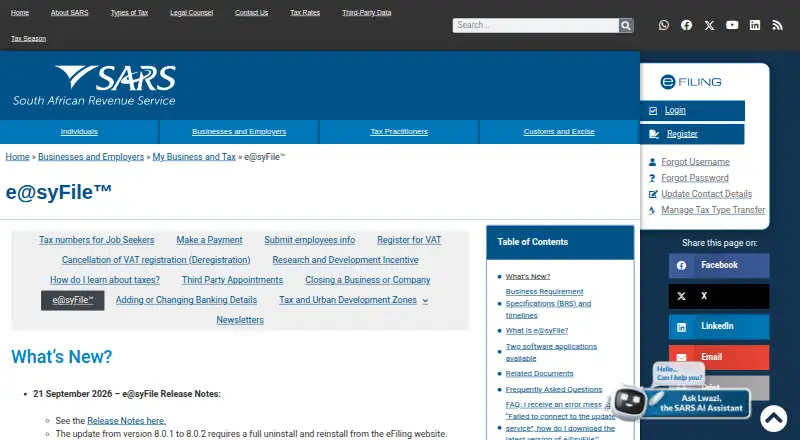Go to My Business and Tax breadcrumb

coord(194,157)
